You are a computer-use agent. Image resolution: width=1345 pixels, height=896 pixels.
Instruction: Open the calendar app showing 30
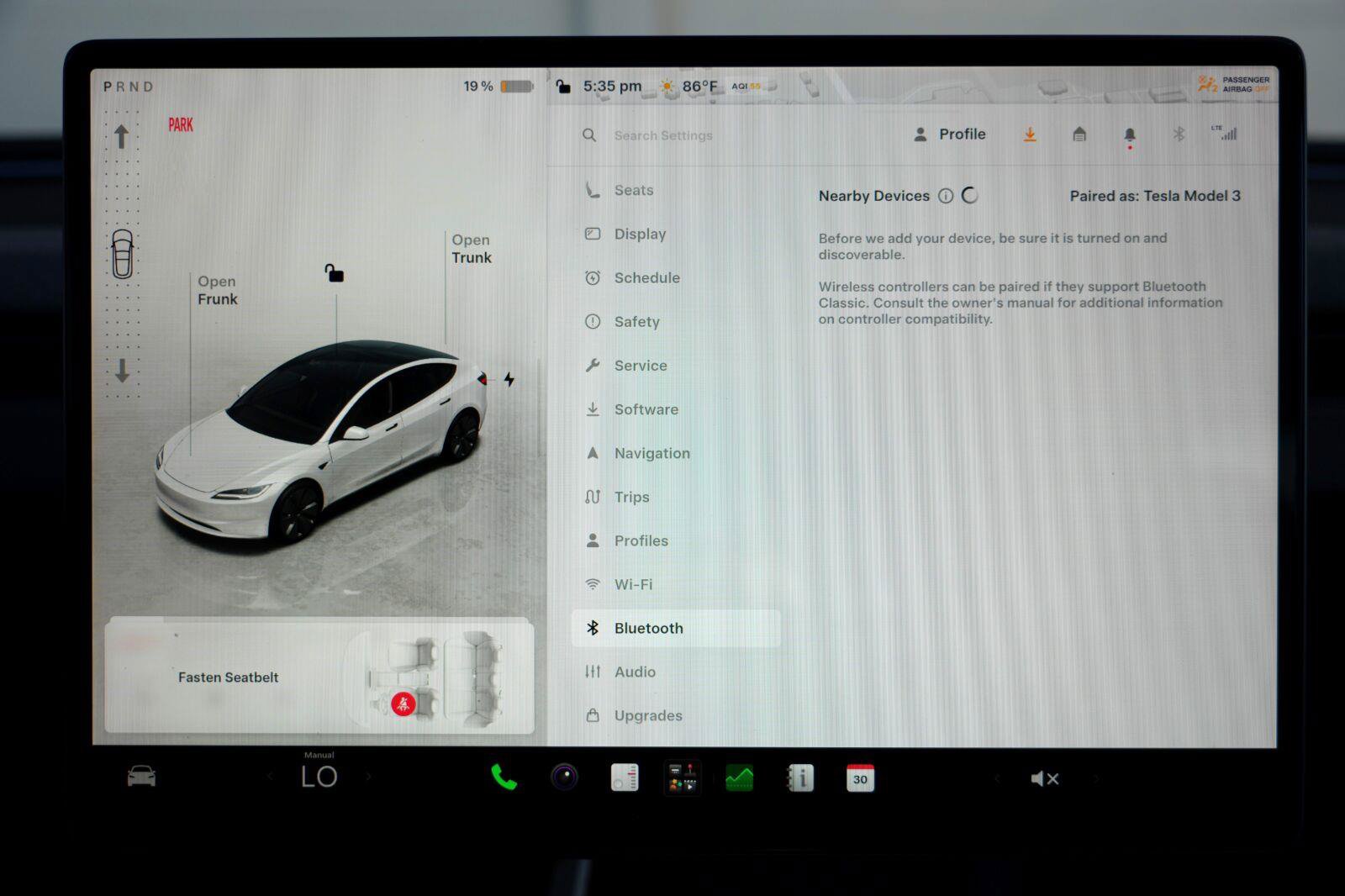[x=860, y=778]
